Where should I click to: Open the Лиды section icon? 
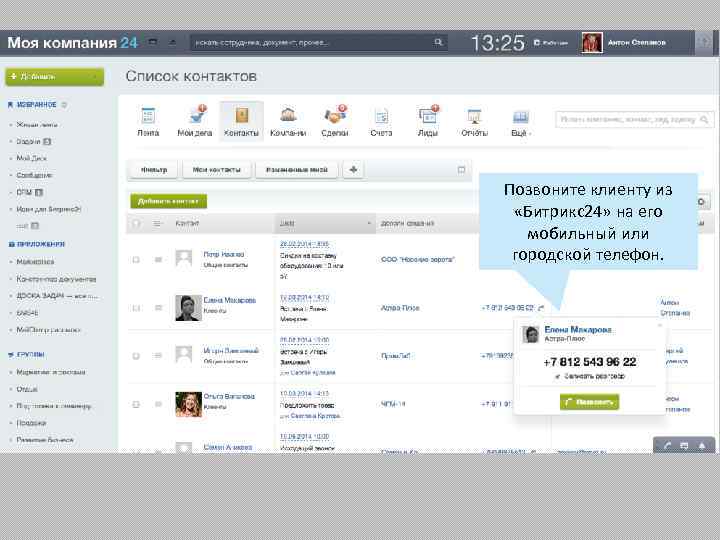(x=428, y=115)
